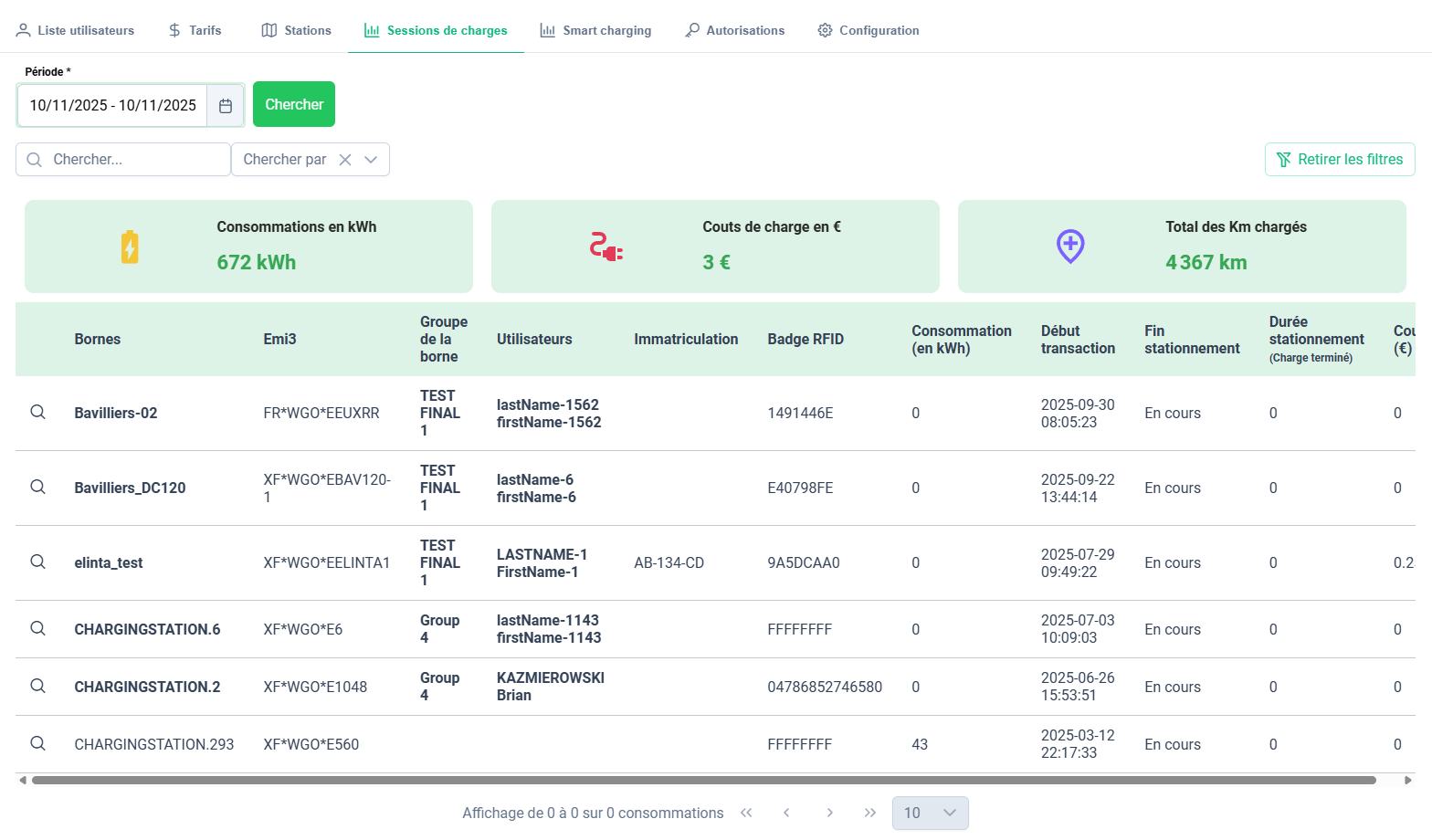
Task: Click the magnifier icon for Bavilliers-02 row
Action: [x=37, y=413]
